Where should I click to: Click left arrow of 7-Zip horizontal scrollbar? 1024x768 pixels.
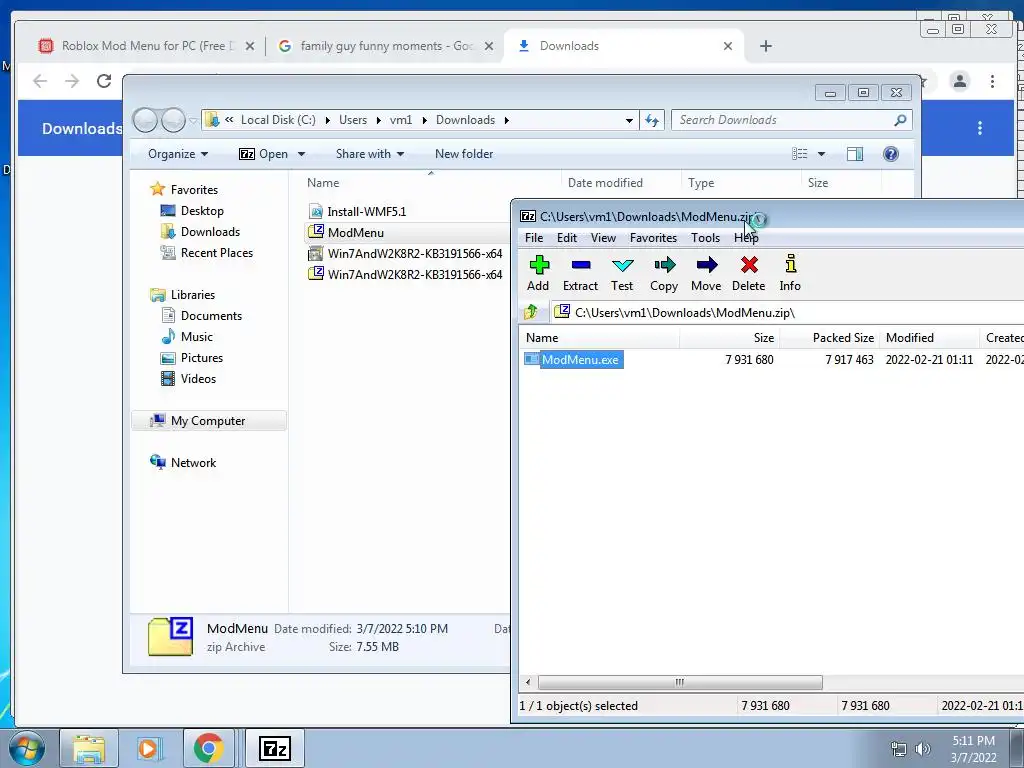click(528, 682)
